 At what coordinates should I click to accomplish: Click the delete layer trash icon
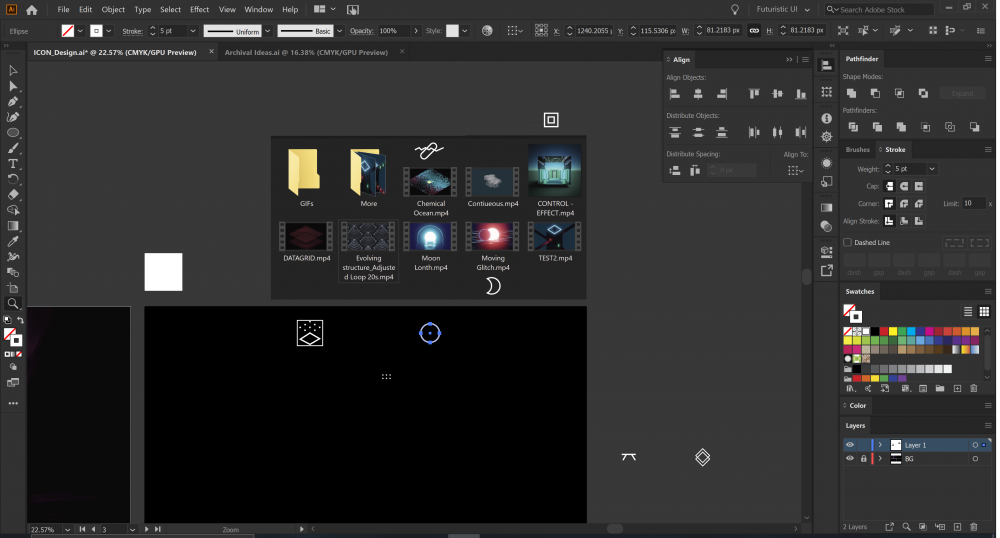pyautogui.click(x=973, y=527)
